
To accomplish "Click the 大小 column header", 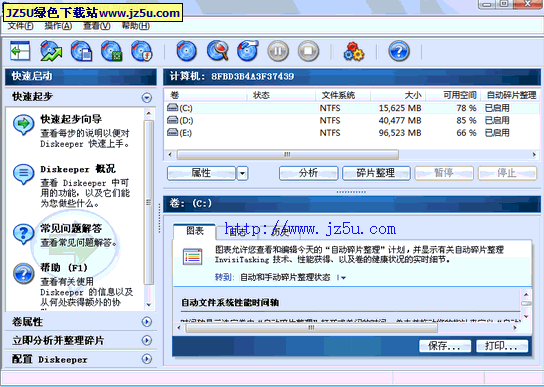I will point(398,95).
